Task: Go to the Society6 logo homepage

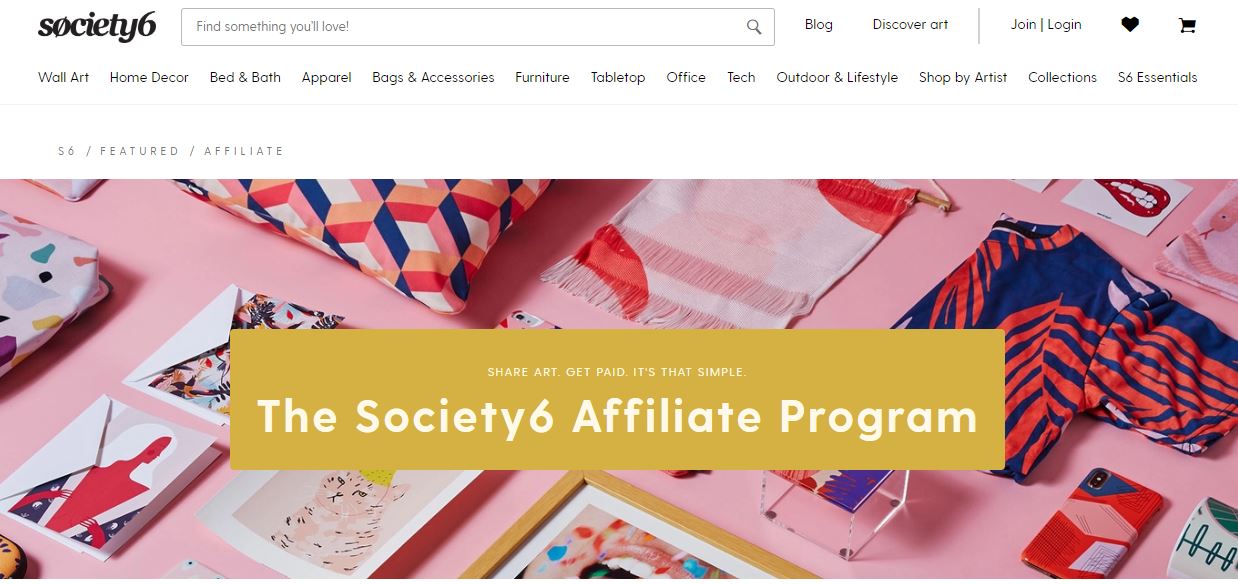Action: click(97, 26)
